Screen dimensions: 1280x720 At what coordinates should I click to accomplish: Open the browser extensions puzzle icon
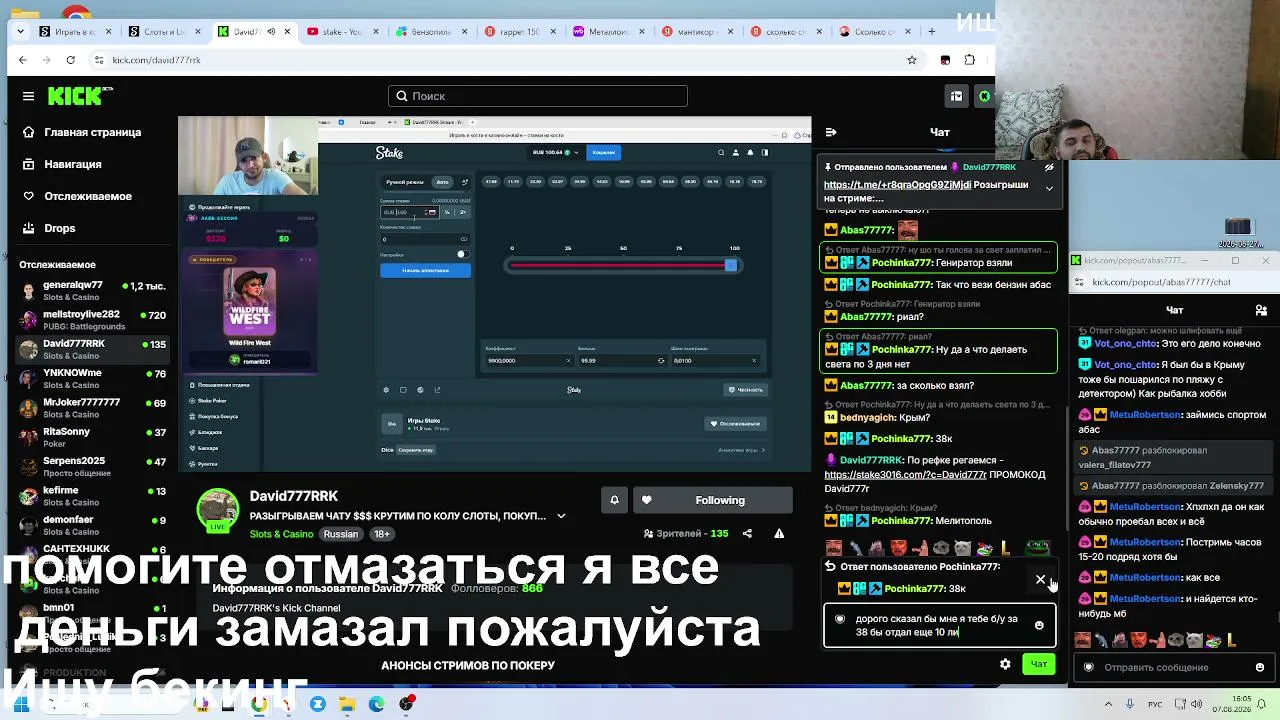[x=969, y=60]
